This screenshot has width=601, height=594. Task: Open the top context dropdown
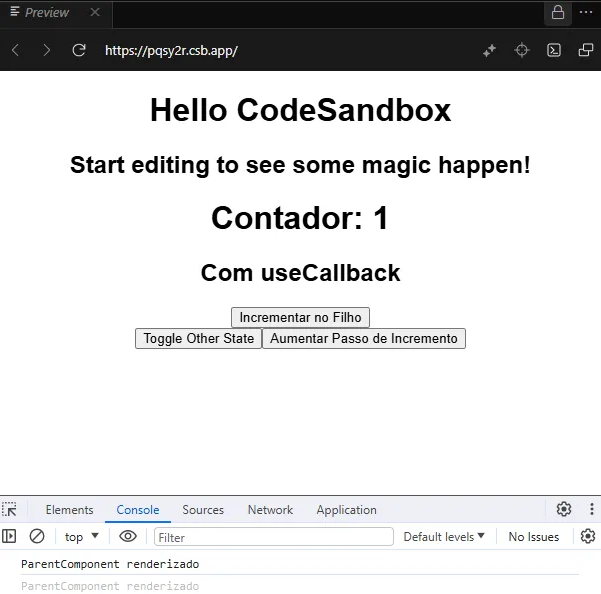coord(82,537)
